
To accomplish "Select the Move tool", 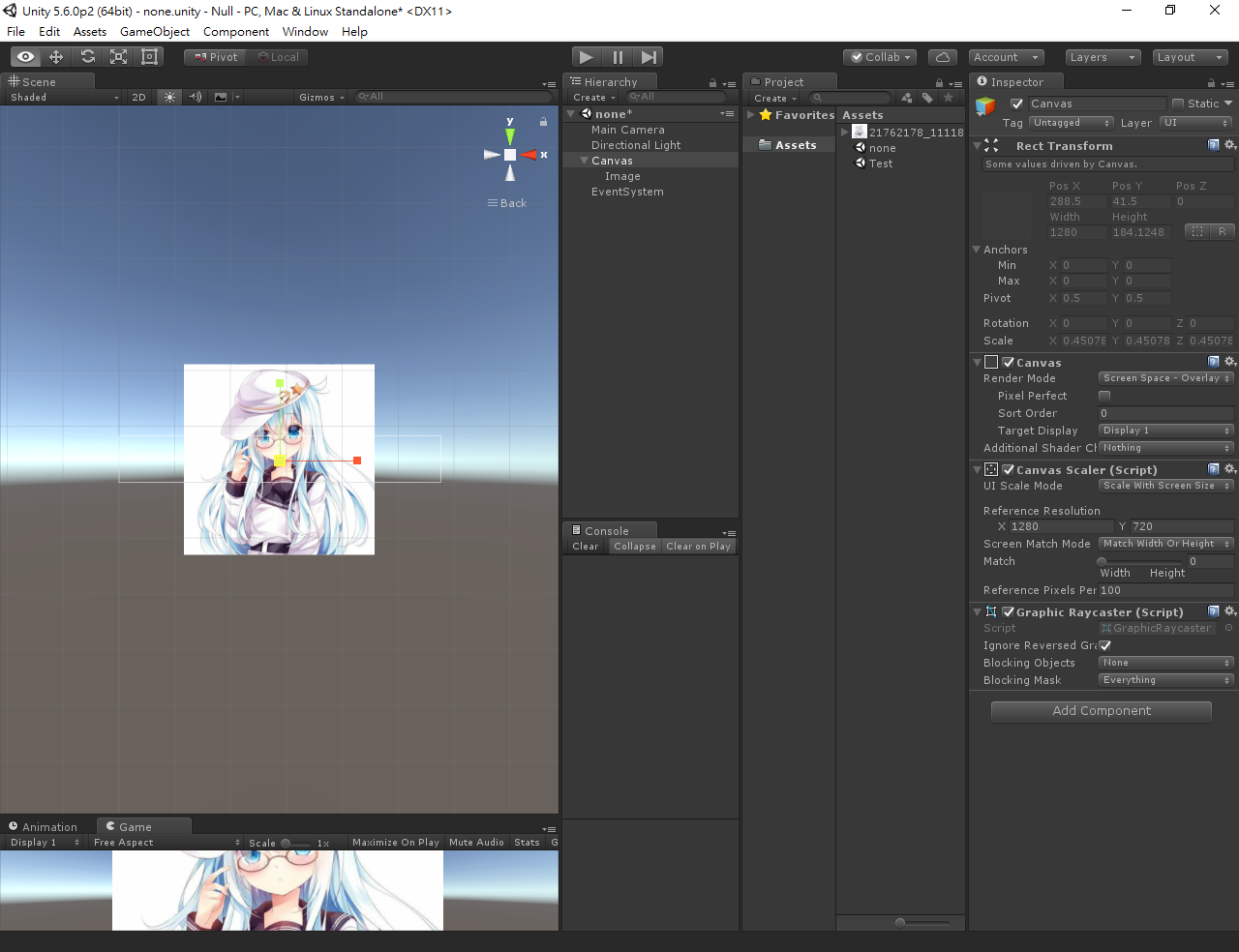I will [56, 57].
